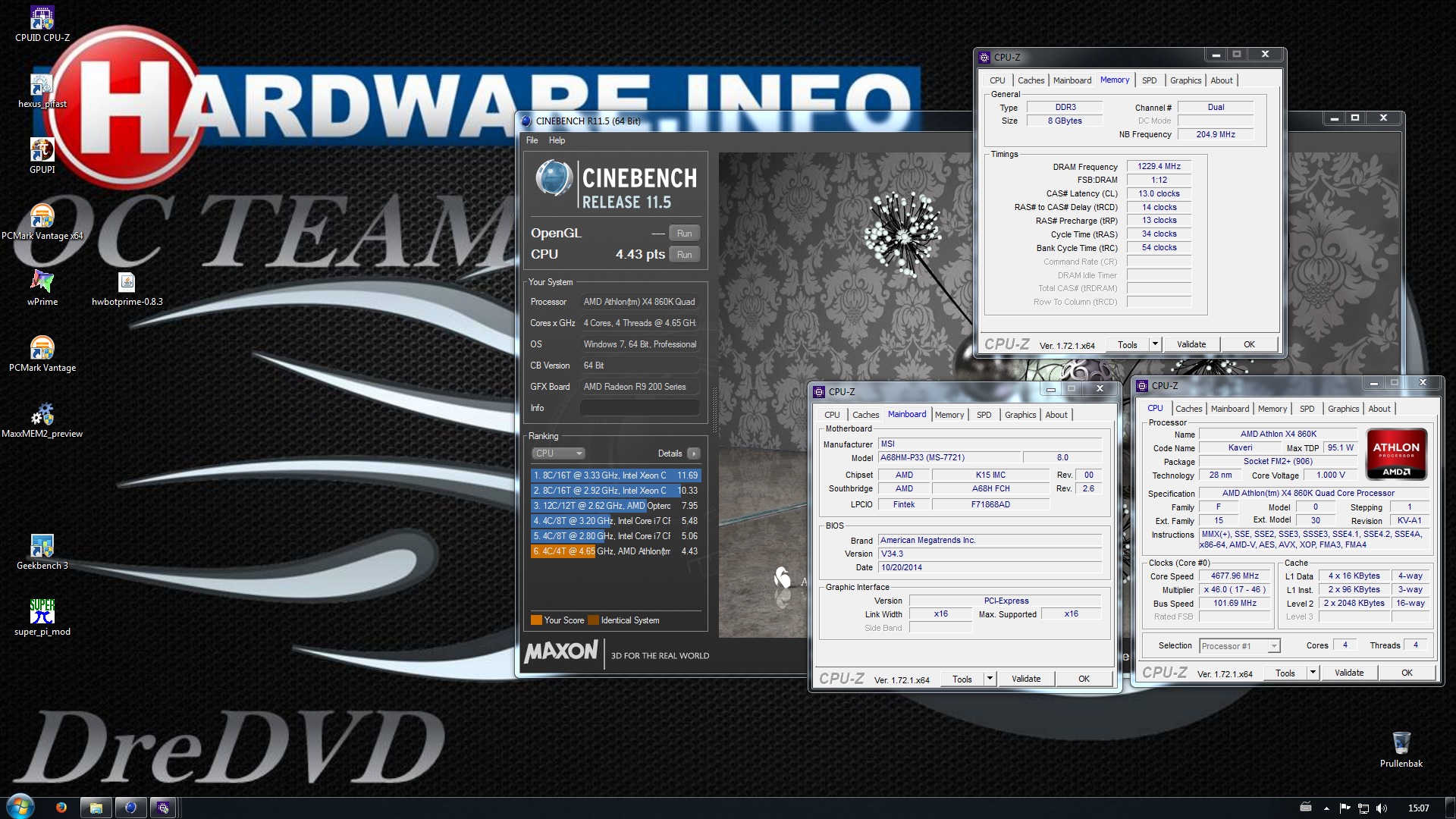Click the Show desktop strip

[1451, 808]
